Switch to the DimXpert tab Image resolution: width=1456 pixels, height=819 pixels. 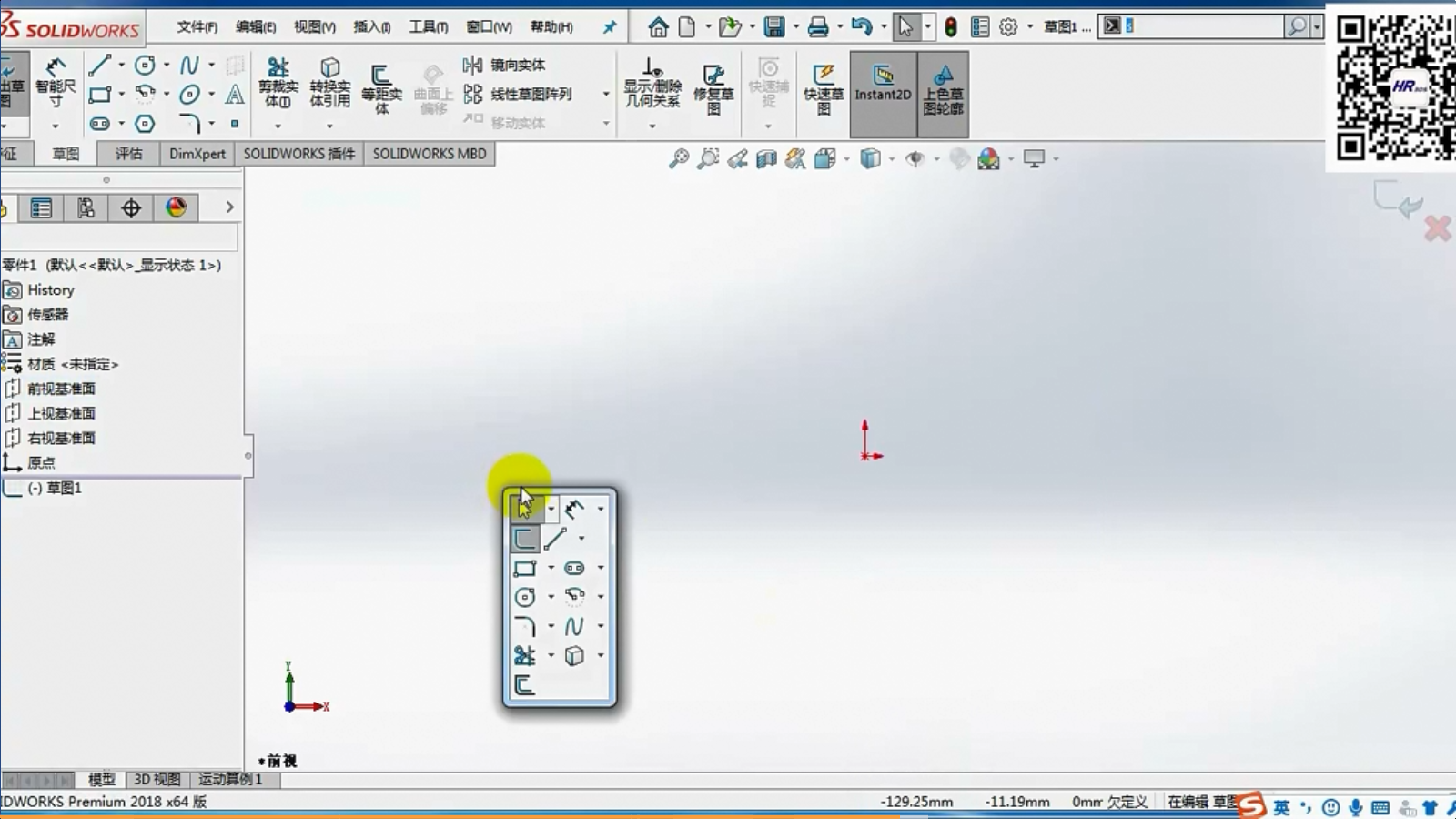click(197, 154)
